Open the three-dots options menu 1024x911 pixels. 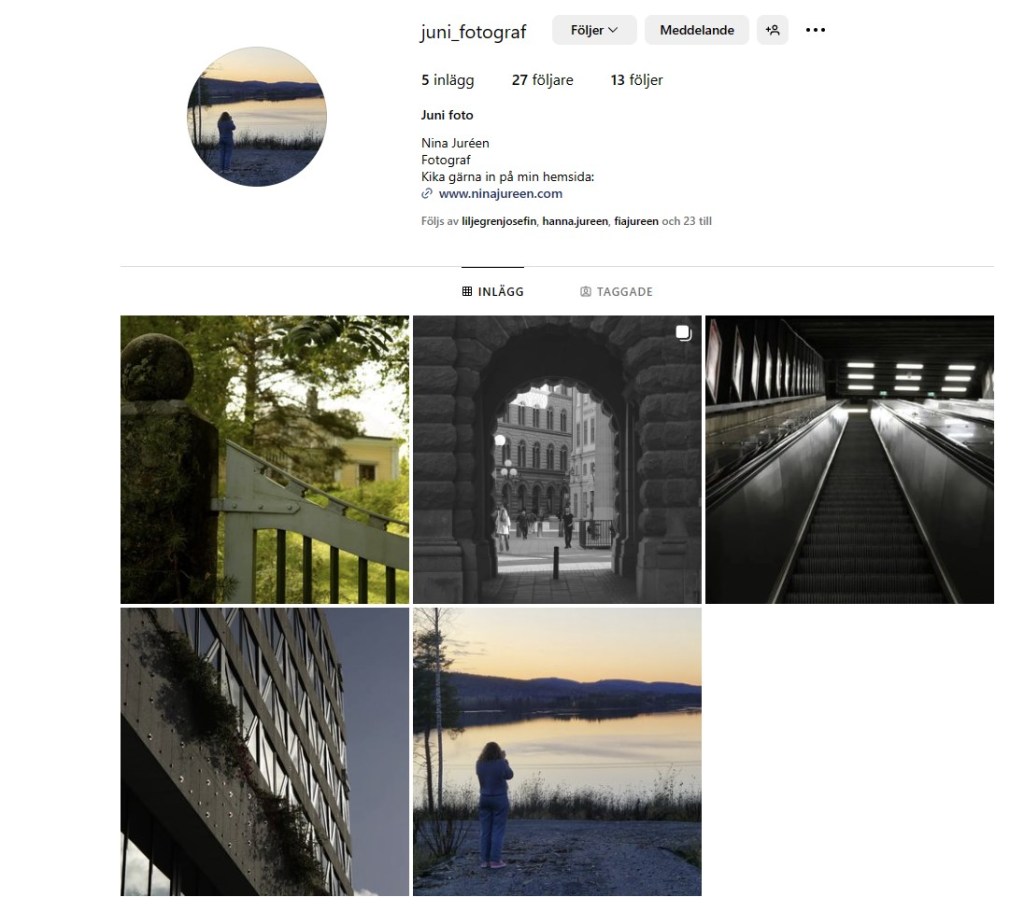[815, 30]
